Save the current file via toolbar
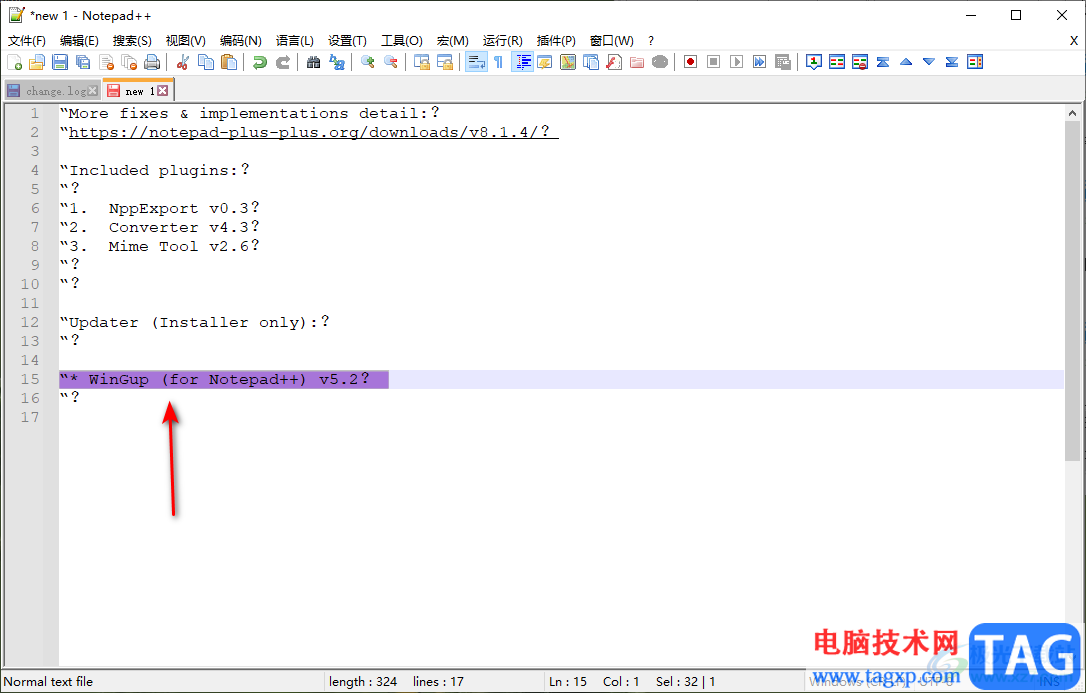This screenshot has height=693, width=1086. tap(60, 62)
